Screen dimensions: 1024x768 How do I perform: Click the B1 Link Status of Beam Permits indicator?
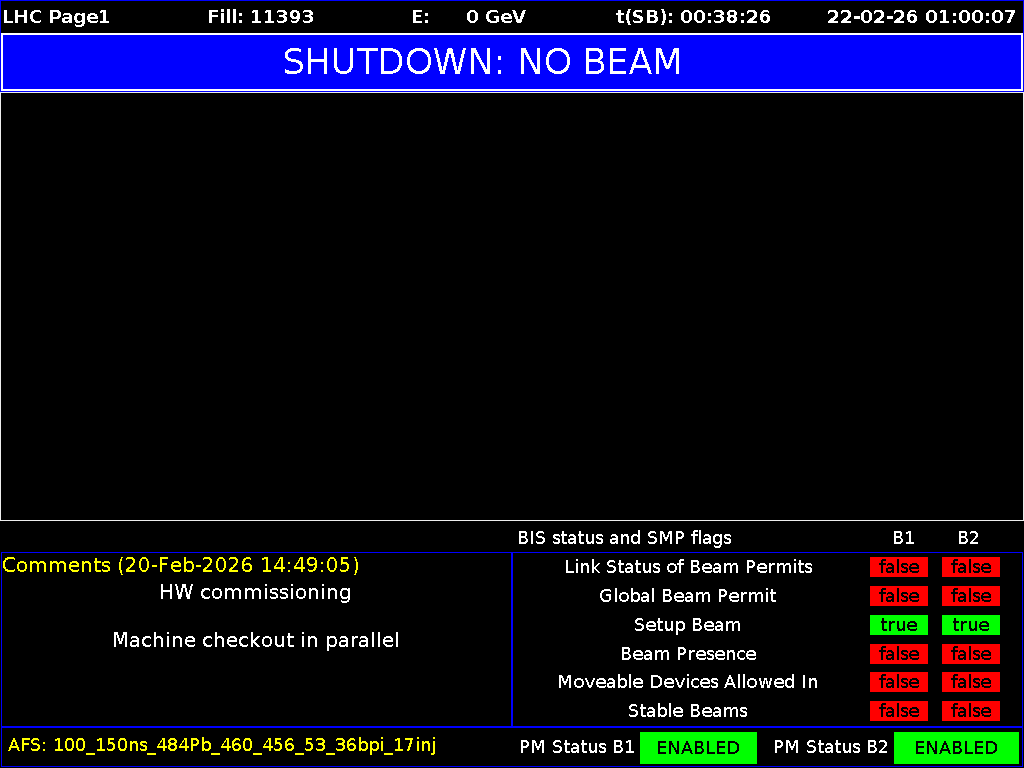(898, 567)
